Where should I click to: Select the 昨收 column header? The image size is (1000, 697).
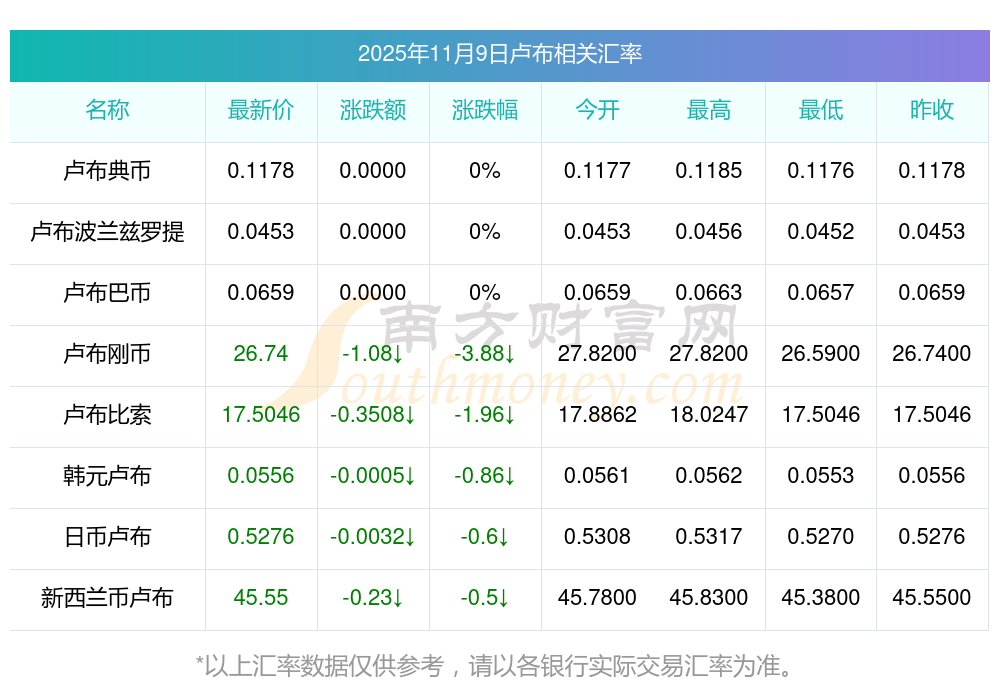tap(932, 110)
